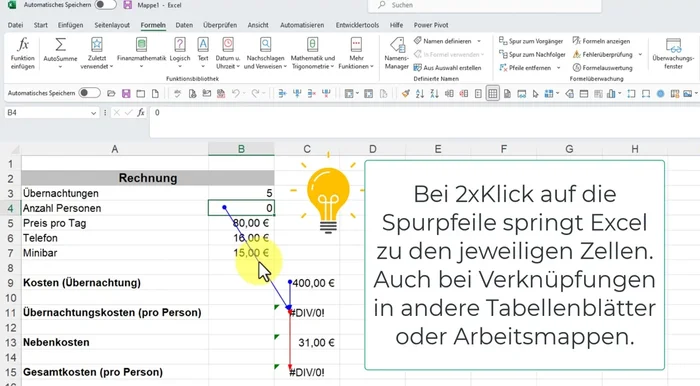Switch to the Daten tab

(x=184, y=25)
